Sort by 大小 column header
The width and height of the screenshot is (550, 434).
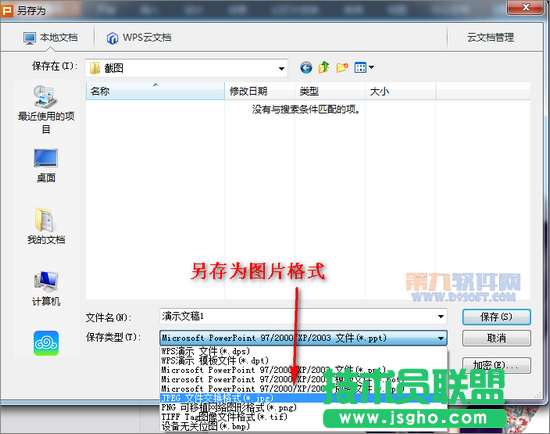[400, 92]
